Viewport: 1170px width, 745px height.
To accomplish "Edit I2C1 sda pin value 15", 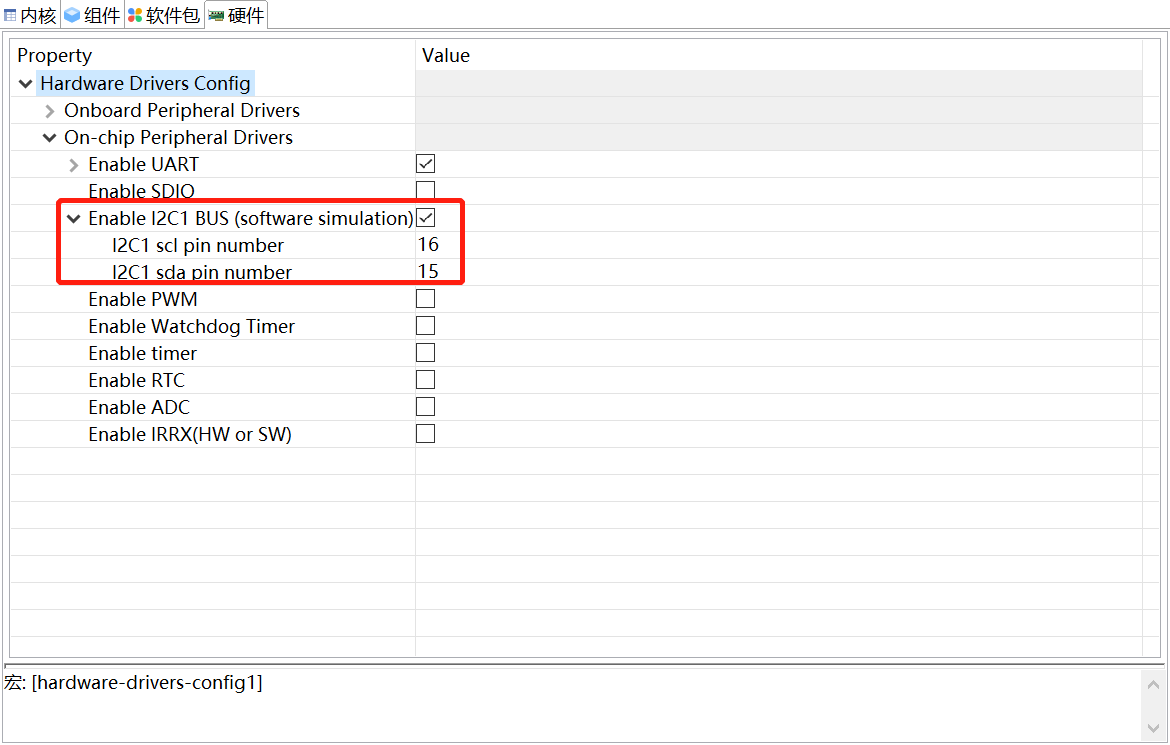I will 428,272.
